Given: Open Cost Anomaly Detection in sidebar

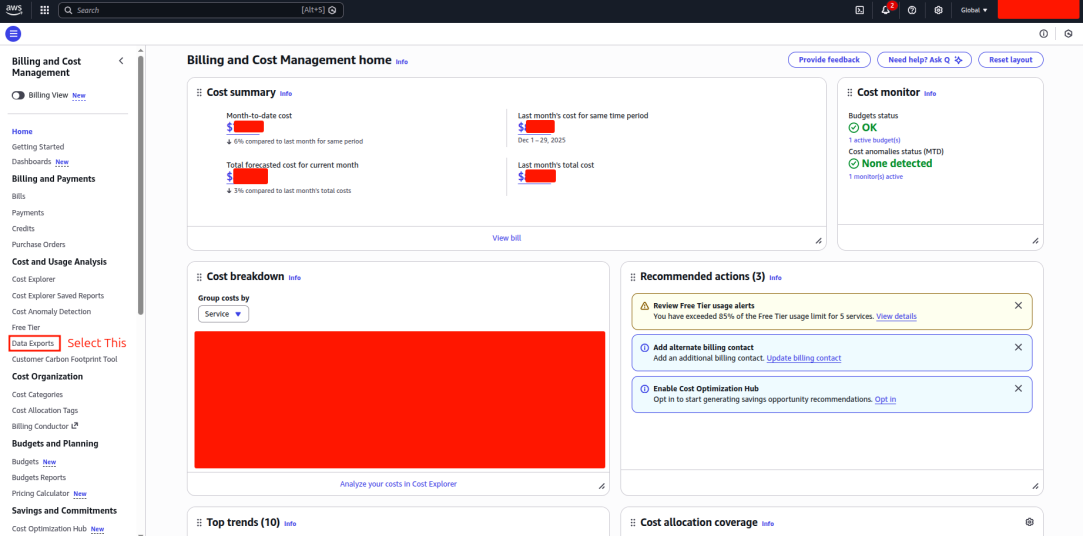Looking at the screenshot, I should click(51, 312).
